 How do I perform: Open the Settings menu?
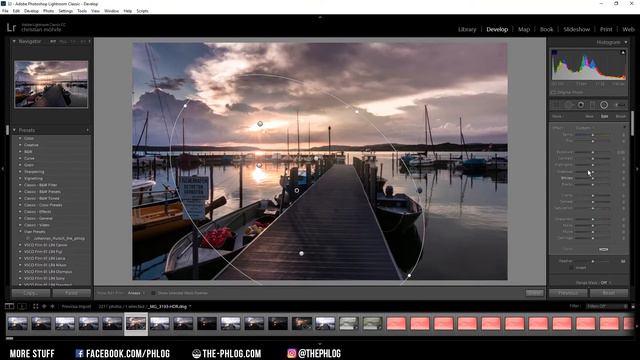click(65, 11)
